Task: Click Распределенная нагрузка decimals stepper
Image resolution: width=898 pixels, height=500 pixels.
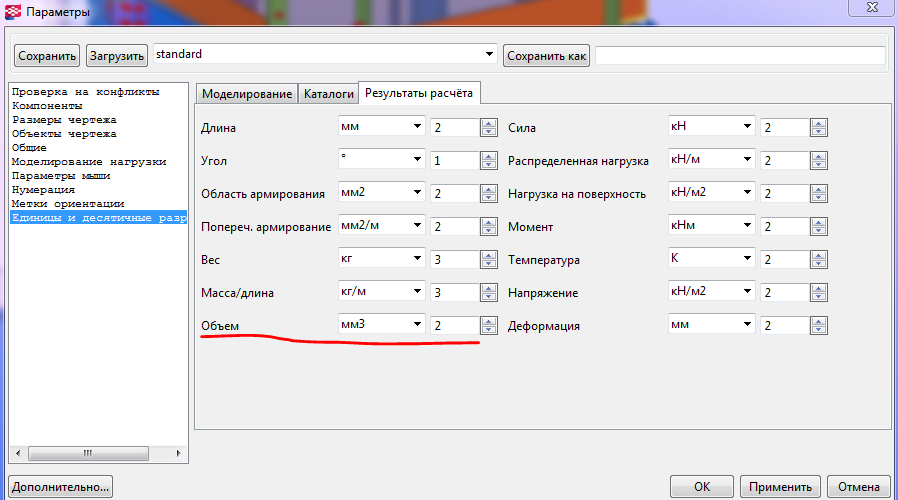Action: pyautogui.click(x=819, y=160)
